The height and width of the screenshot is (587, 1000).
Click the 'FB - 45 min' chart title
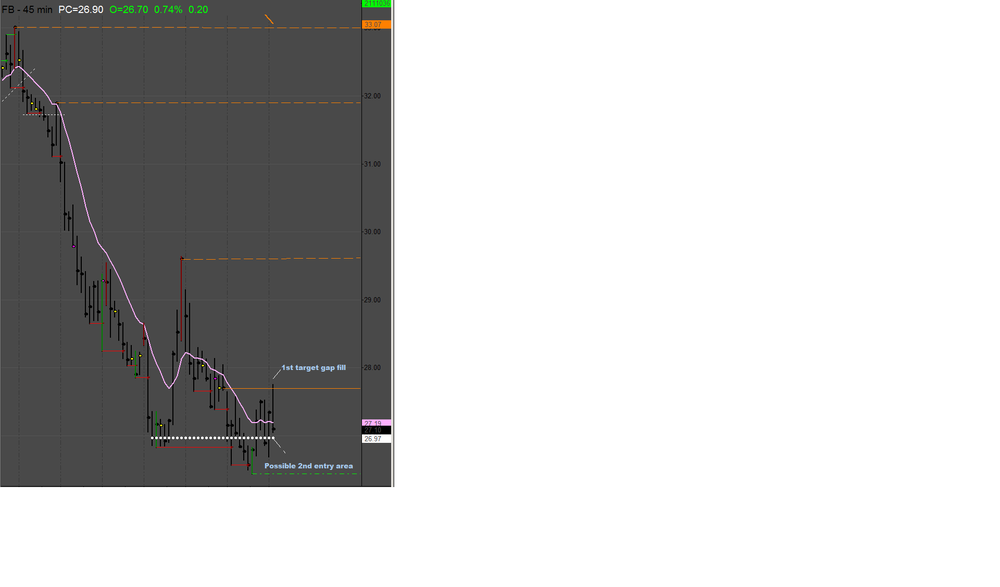(27, 10)
